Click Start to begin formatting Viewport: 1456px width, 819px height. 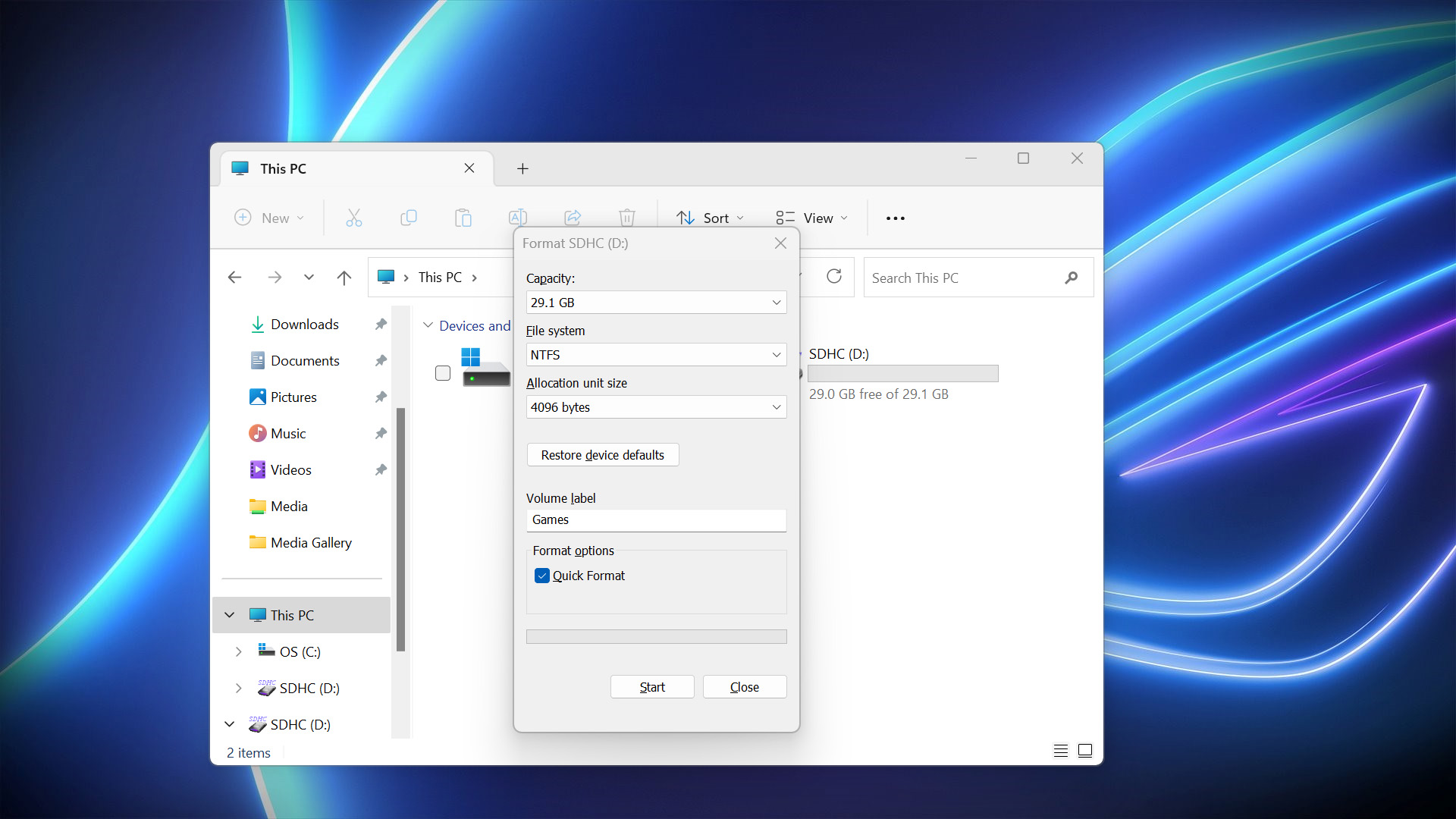click(x=651, y=686)
